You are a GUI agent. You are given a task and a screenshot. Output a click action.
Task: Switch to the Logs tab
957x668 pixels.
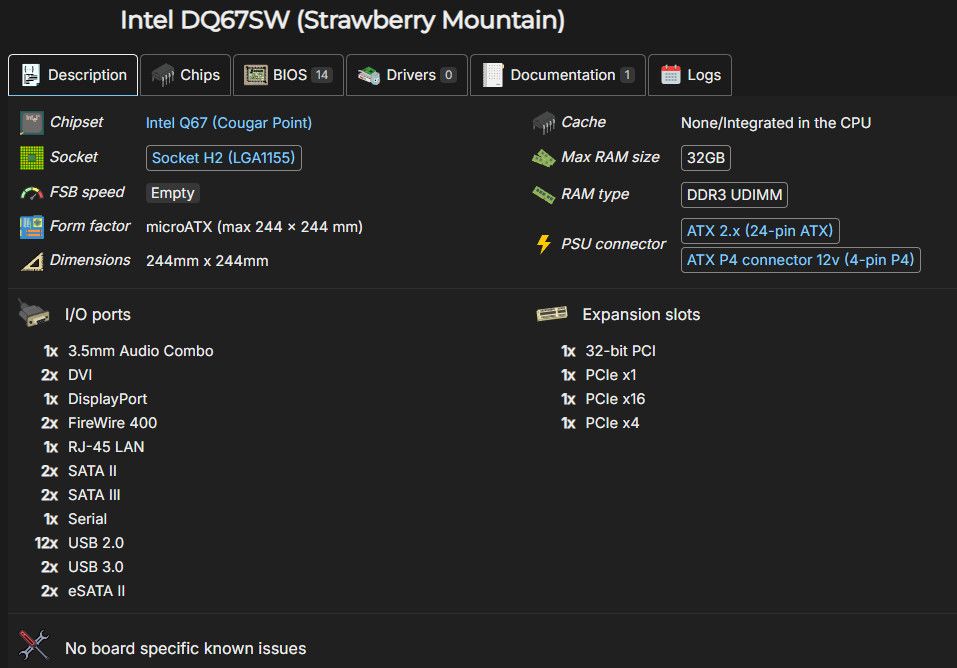tap(690, 75)
